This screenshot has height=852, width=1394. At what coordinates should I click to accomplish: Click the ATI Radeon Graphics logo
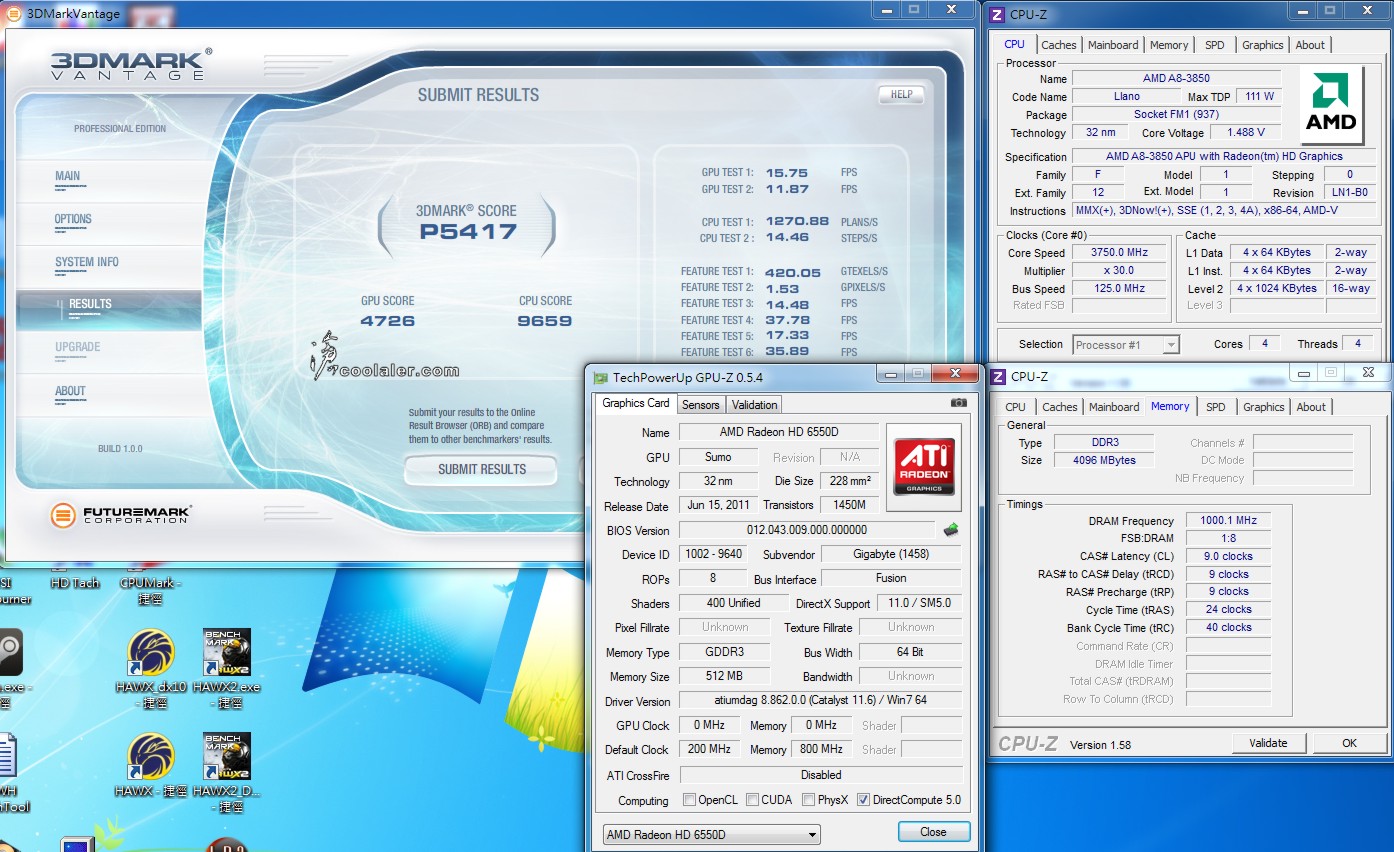[923, 466]
